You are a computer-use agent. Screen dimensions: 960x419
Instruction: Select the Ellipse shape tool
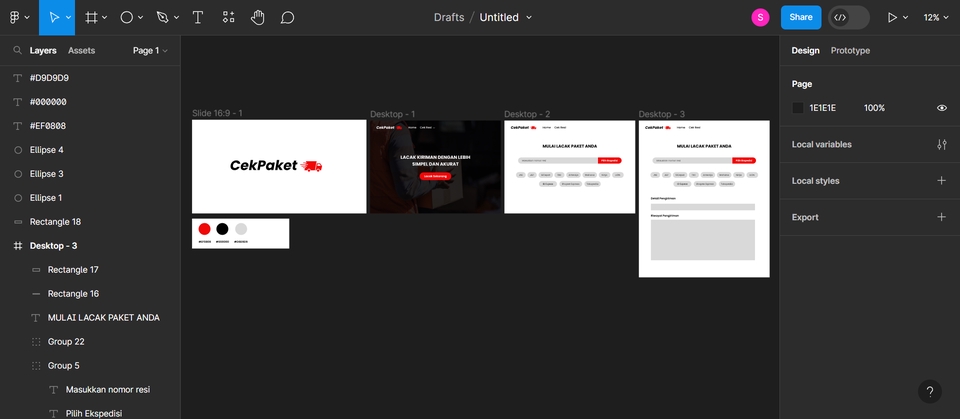coord(127,17)
